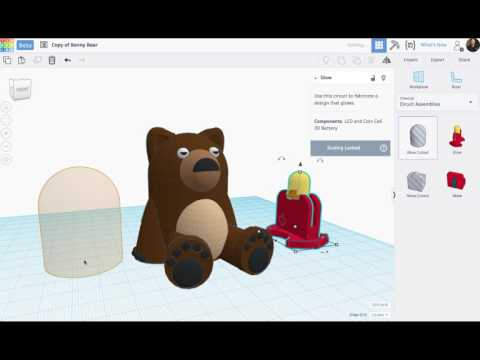
Task: Click the invite collaborator icon
Action: 458,45
